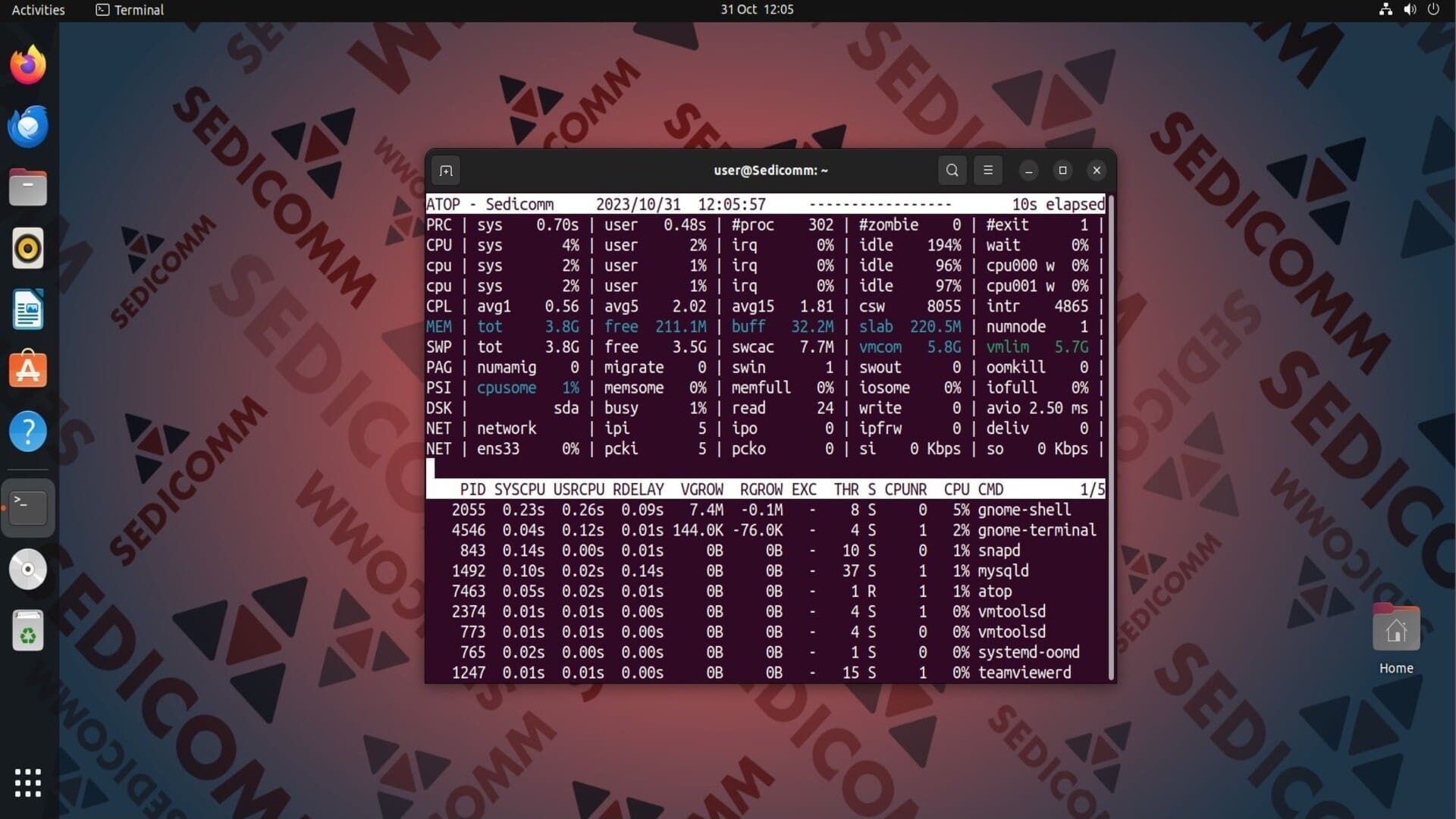Image resolution: width=1456 pixels, height=819 pixels.
Task: Open the optical disc icon in dock
Action: click(28, 569)
